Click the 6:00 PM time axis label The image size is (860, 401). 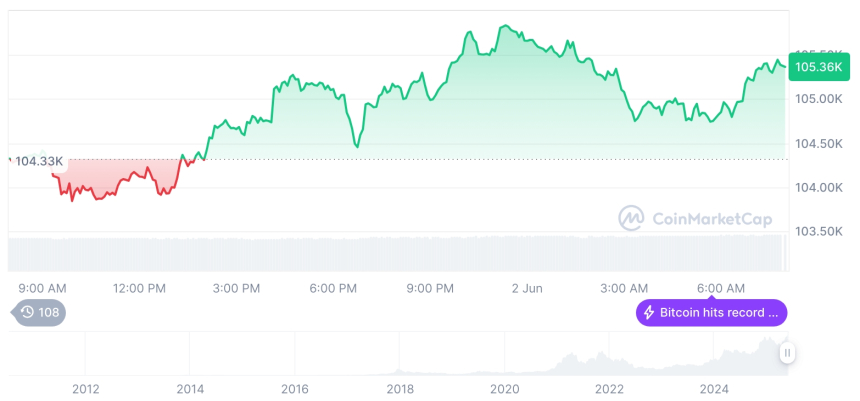coord(333,288)
